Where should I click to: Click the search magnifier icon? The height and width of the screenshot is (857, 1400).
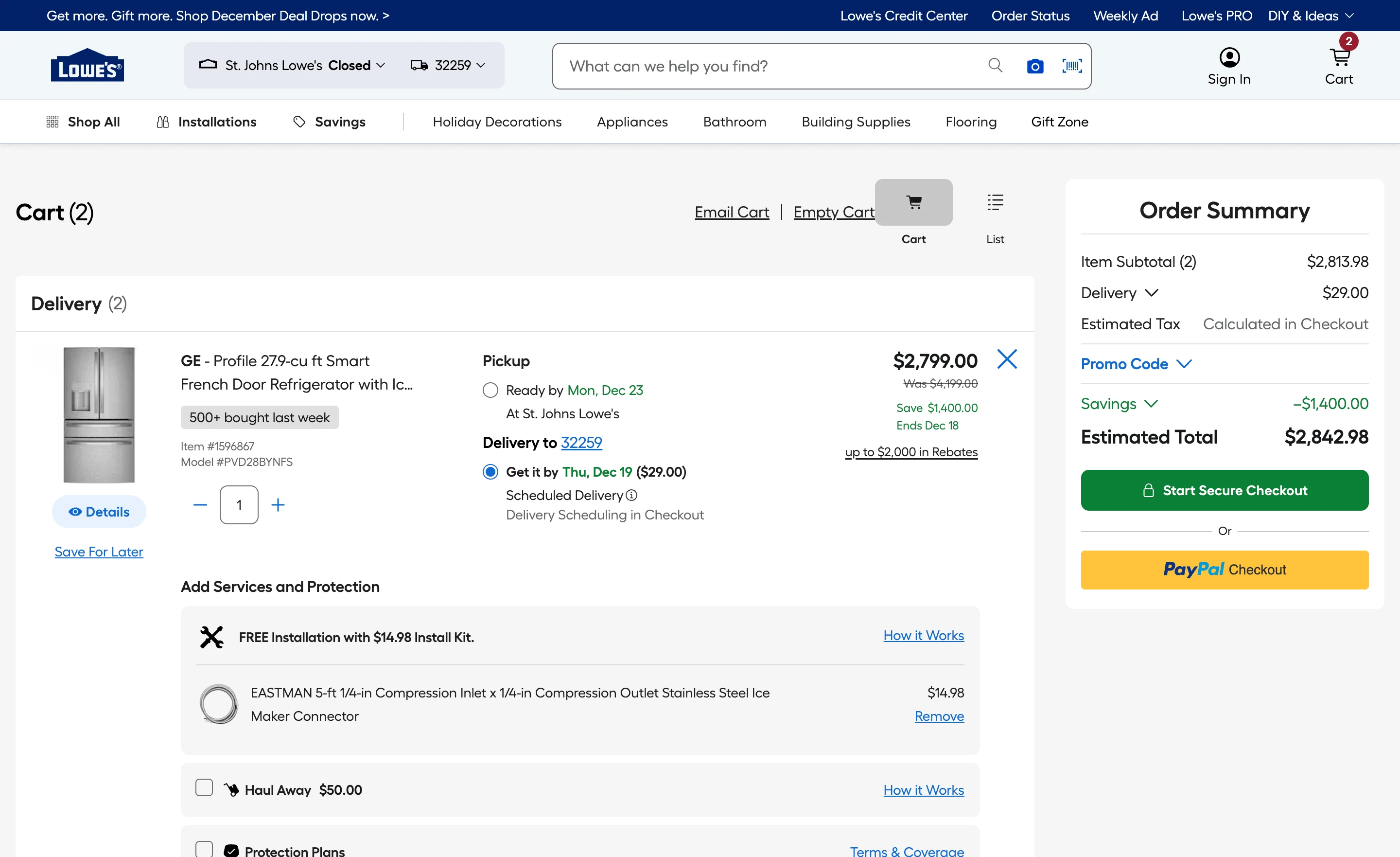click(x=995, y=65)
